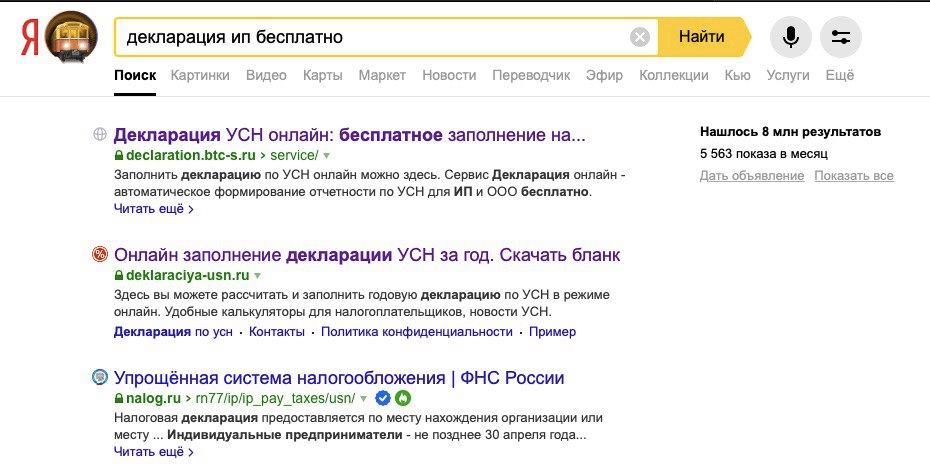930x473 pixels.
Task: Open the search settings sliders icon
Action: coord(840,37)
